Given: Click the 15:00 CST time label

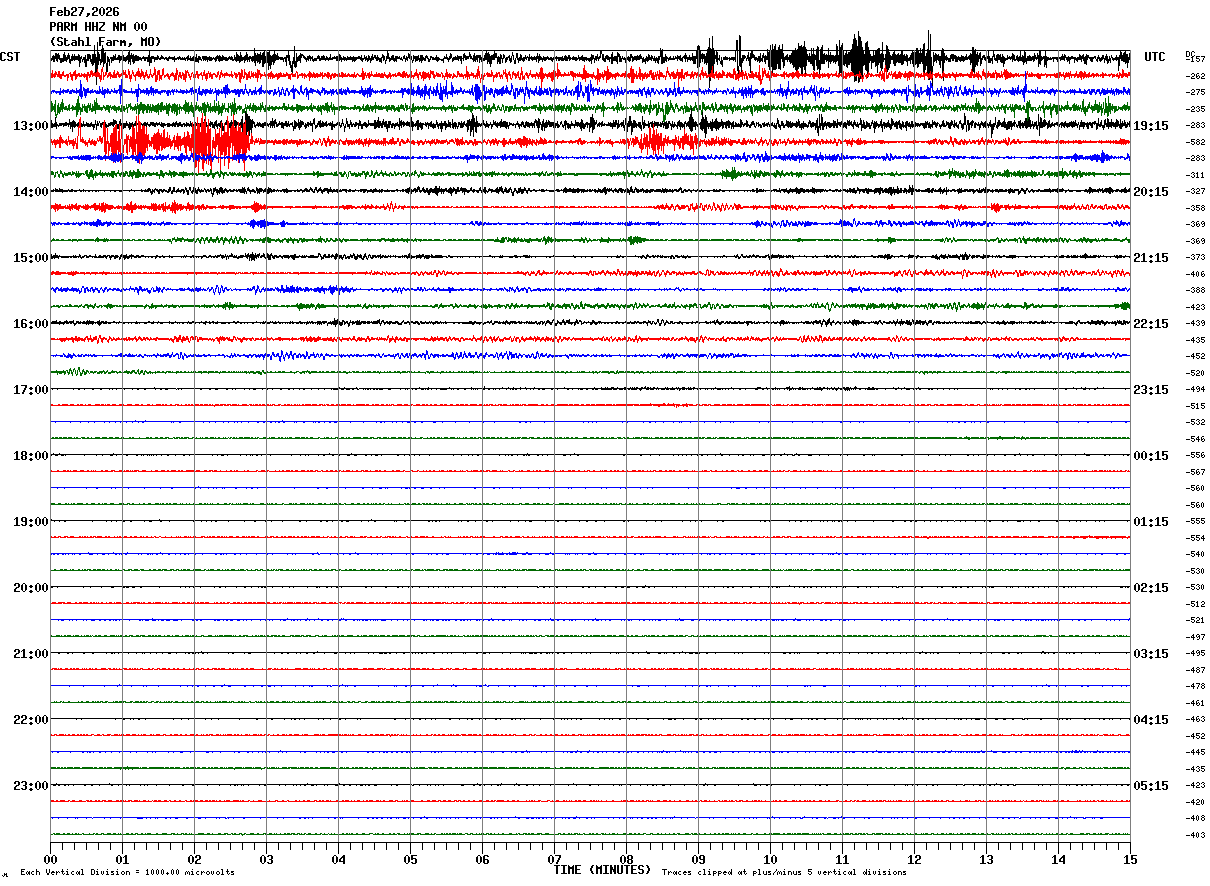Looking at the screenshot, I should [x=31, y=258].
